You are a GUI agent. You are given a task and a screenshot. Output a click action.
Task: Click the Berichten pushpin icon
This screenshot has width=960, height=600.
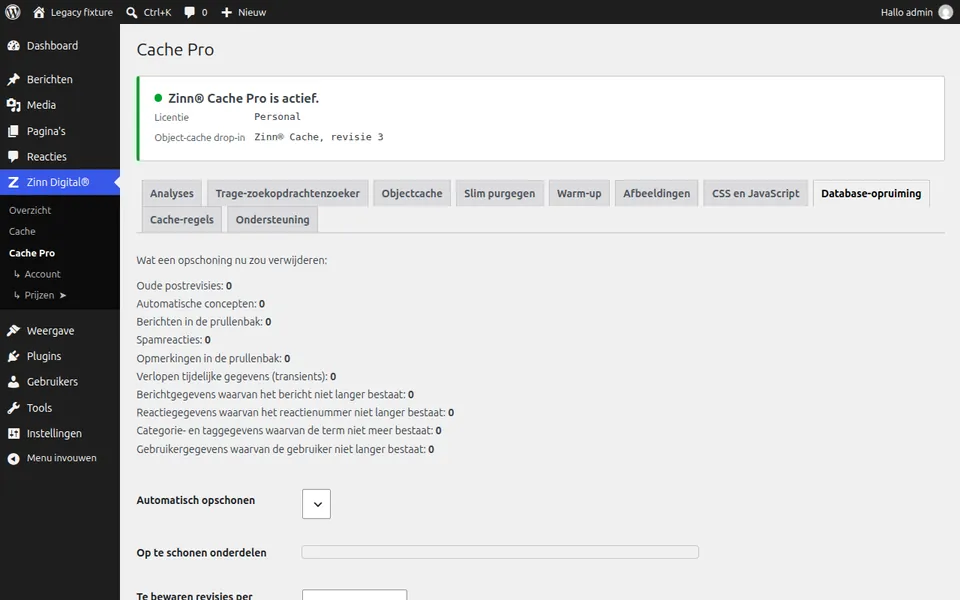tap(13, 80)
